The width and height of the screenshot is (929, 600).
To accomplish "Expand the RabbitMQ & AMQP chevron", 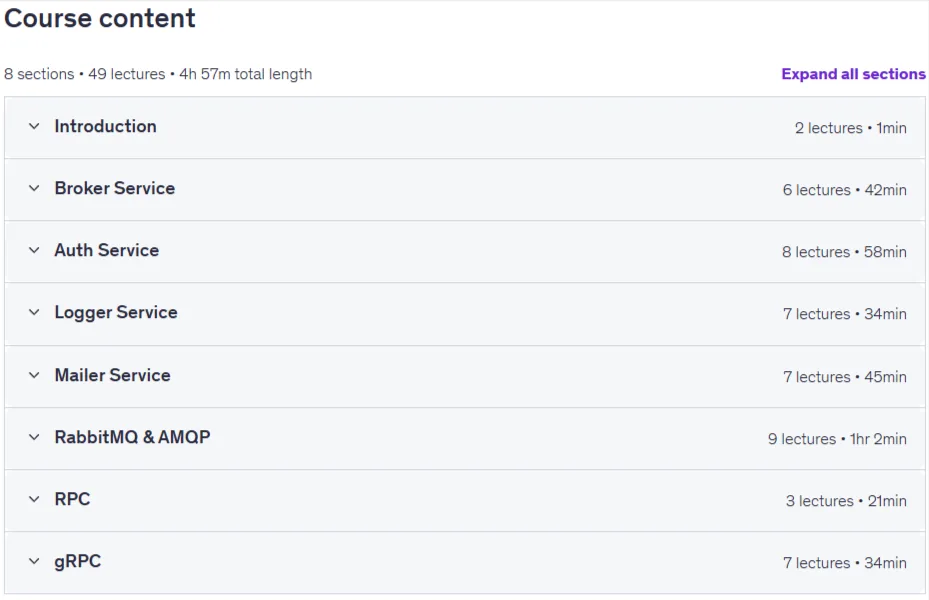I will pos(34,438).
